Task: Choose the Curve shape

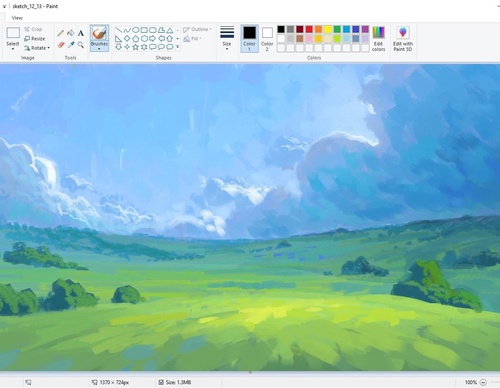Action: point(127,30)
